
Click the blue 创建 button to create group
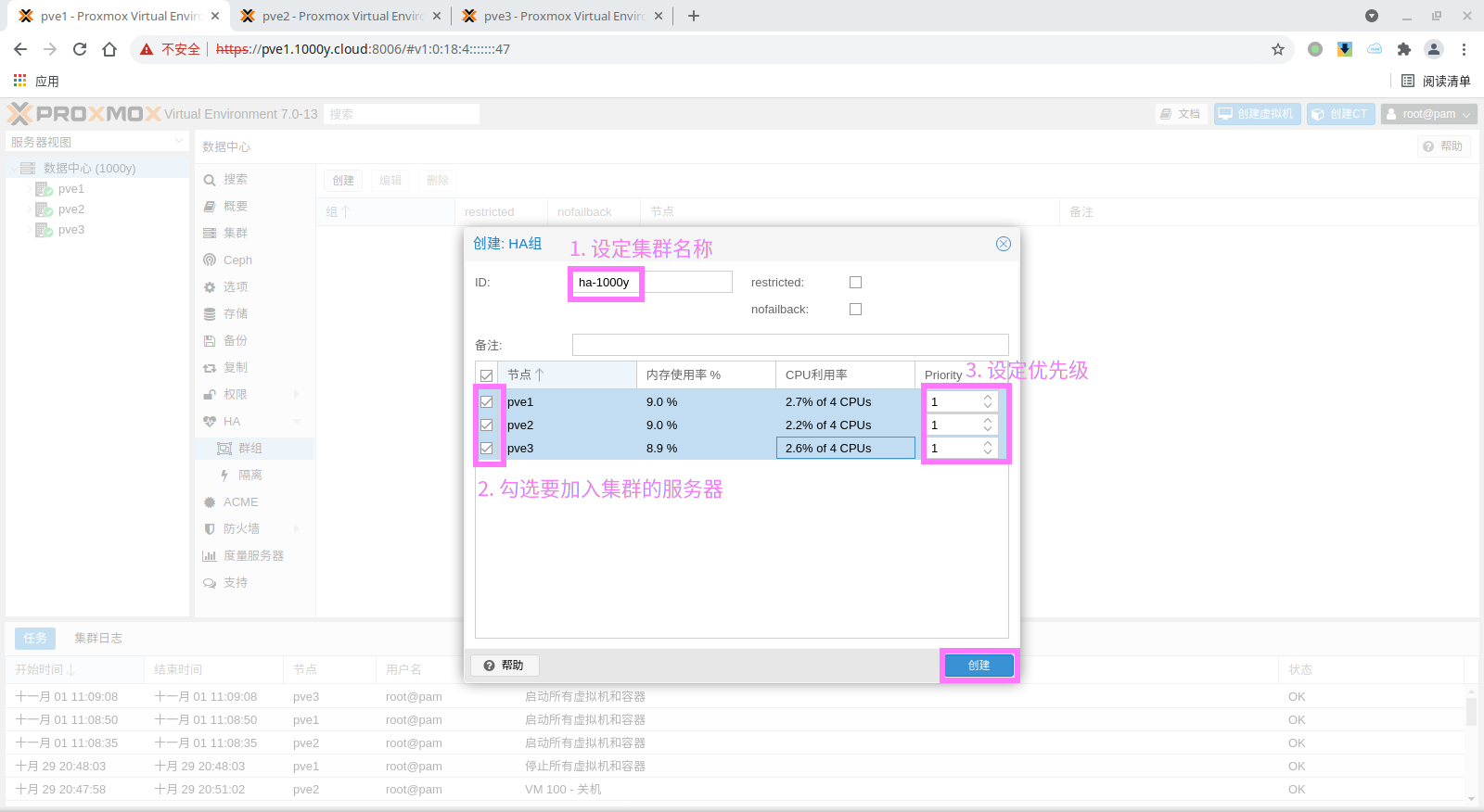coord(979,666)
